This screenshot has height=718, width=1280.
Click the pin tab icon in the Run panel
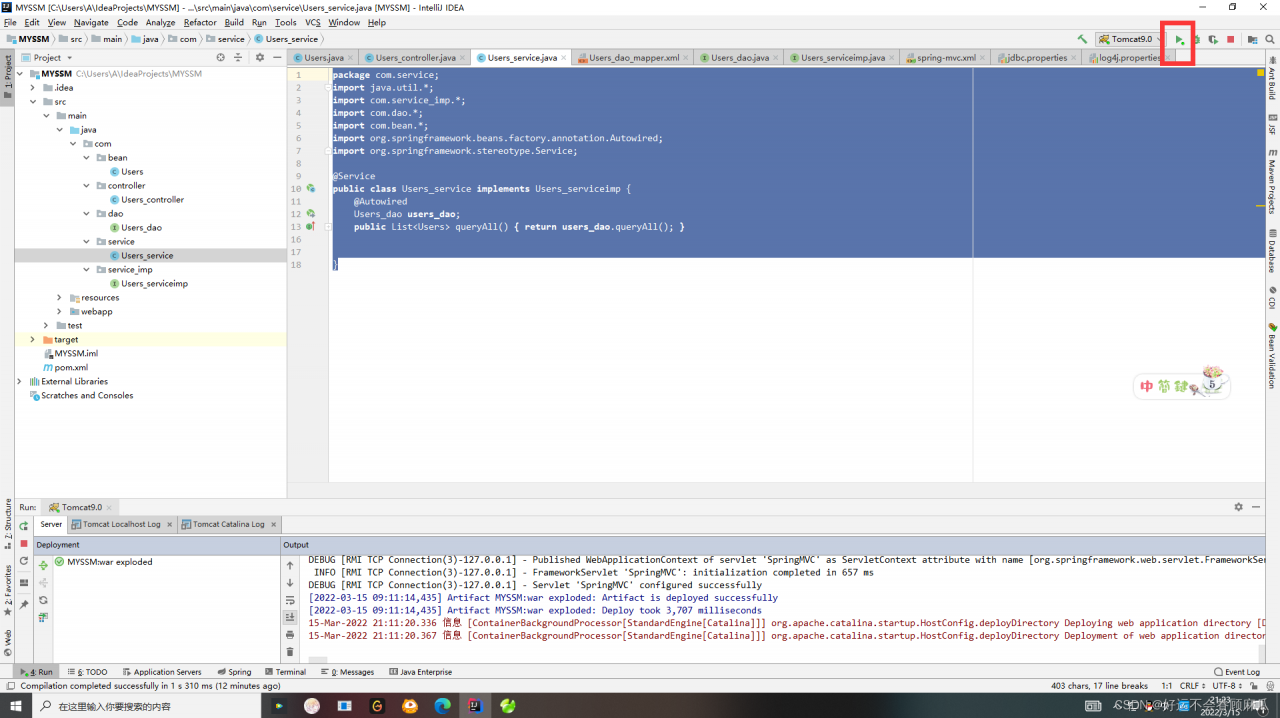(24, 604)
